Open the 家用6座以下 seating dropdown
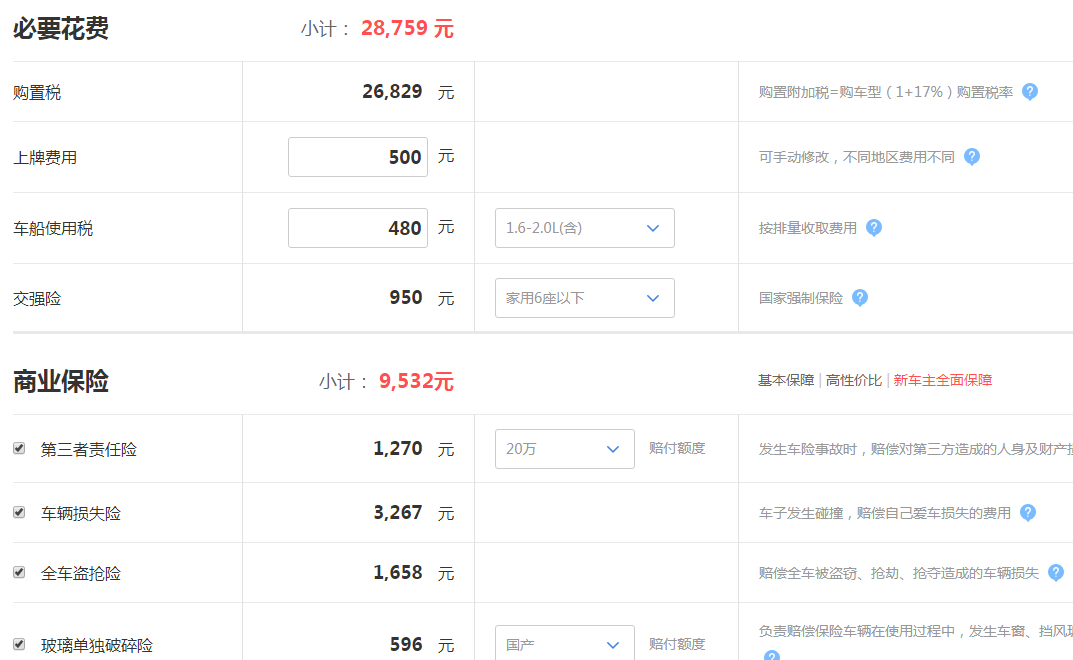Image resolution: width=1073 pixels, height=660 pixels. tap(584, 298)
